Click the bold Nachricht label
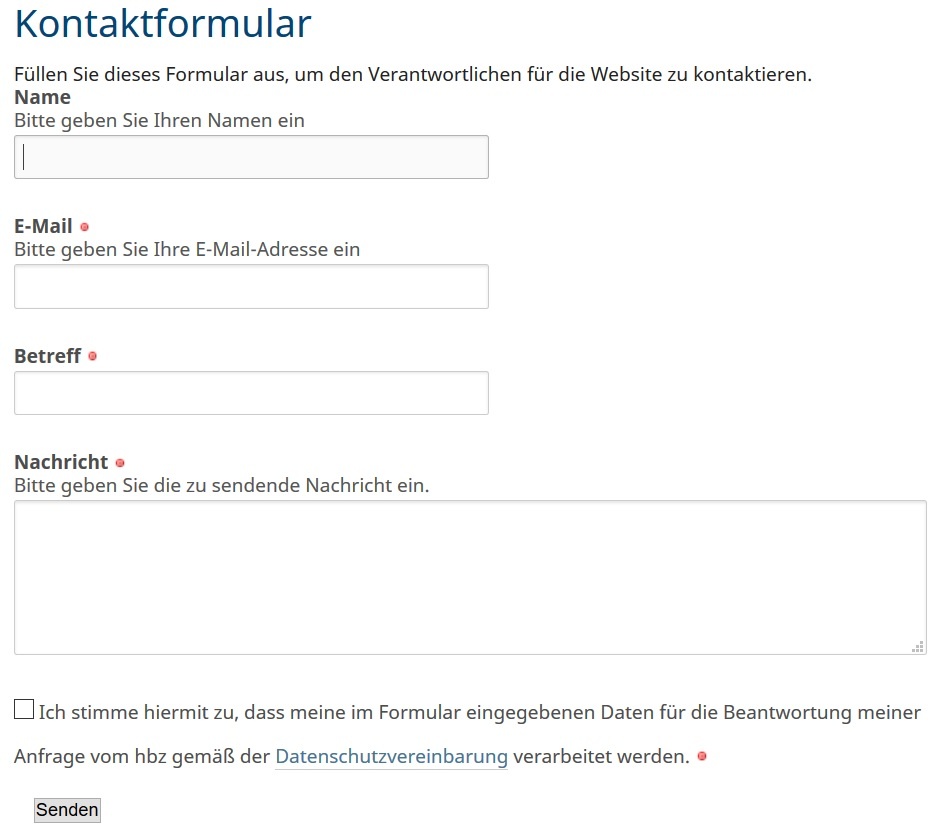948x830 pixels. tap(61, 462)
